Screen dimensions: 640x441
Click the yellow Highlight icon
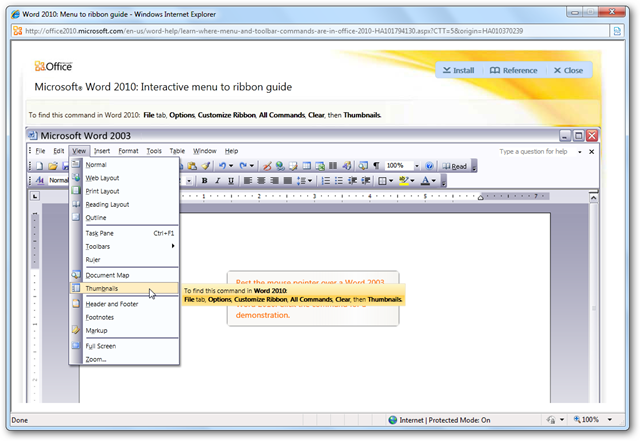[x=404, y=180]
